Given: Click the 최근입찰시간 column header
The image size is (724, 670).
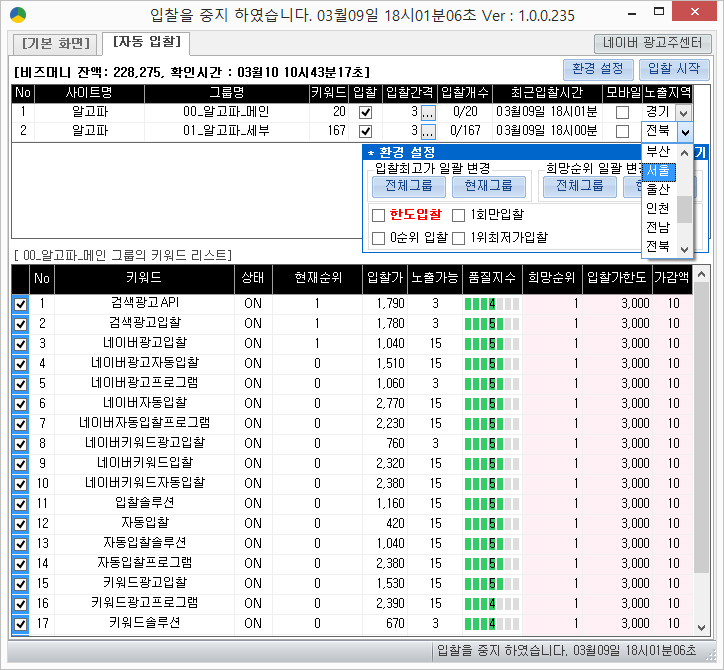Looking at the screenshot, I should [x=547, y=93].
